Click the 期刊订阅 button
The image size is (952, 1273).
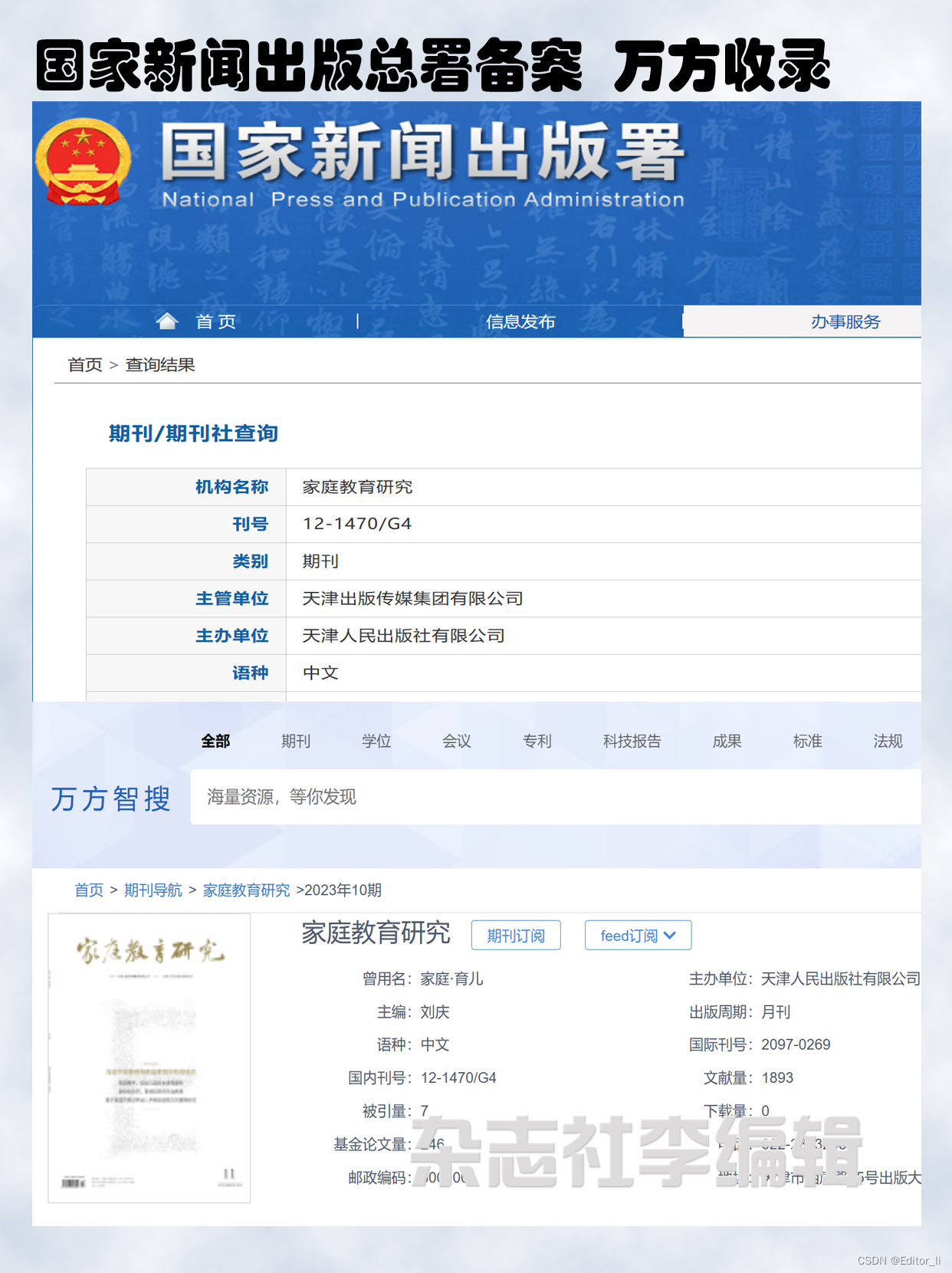(516, 936)
